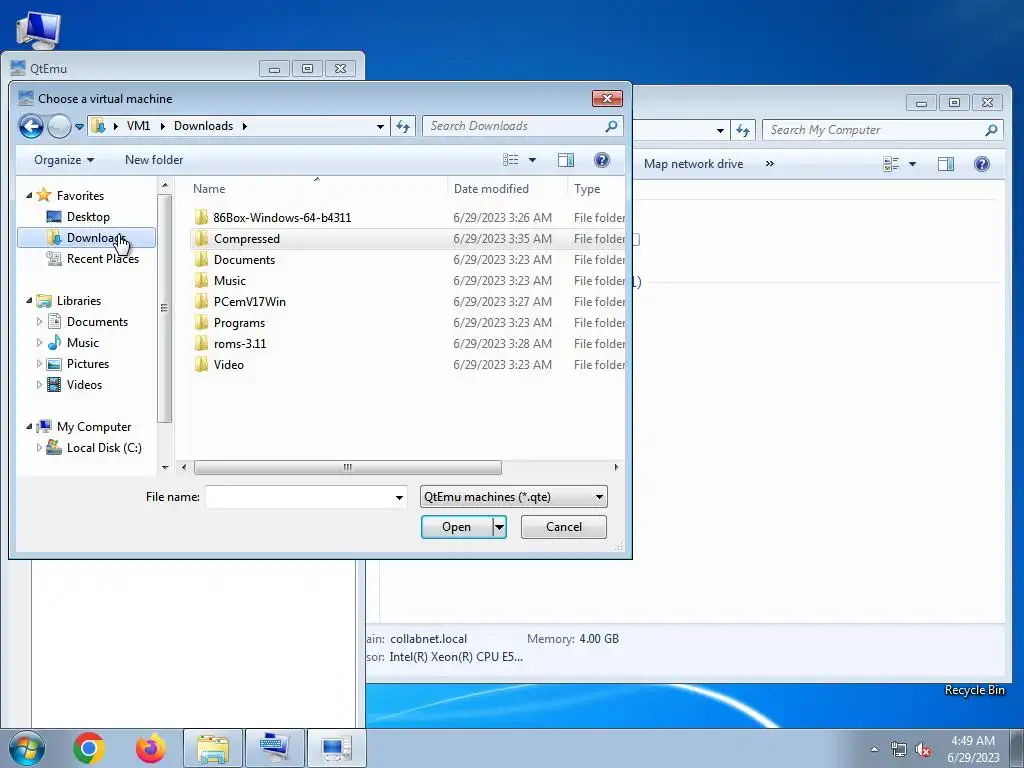Click the horizontal scrollbar thumb in file list
This screenshot has width=1024, height=768.
(347, 467)
